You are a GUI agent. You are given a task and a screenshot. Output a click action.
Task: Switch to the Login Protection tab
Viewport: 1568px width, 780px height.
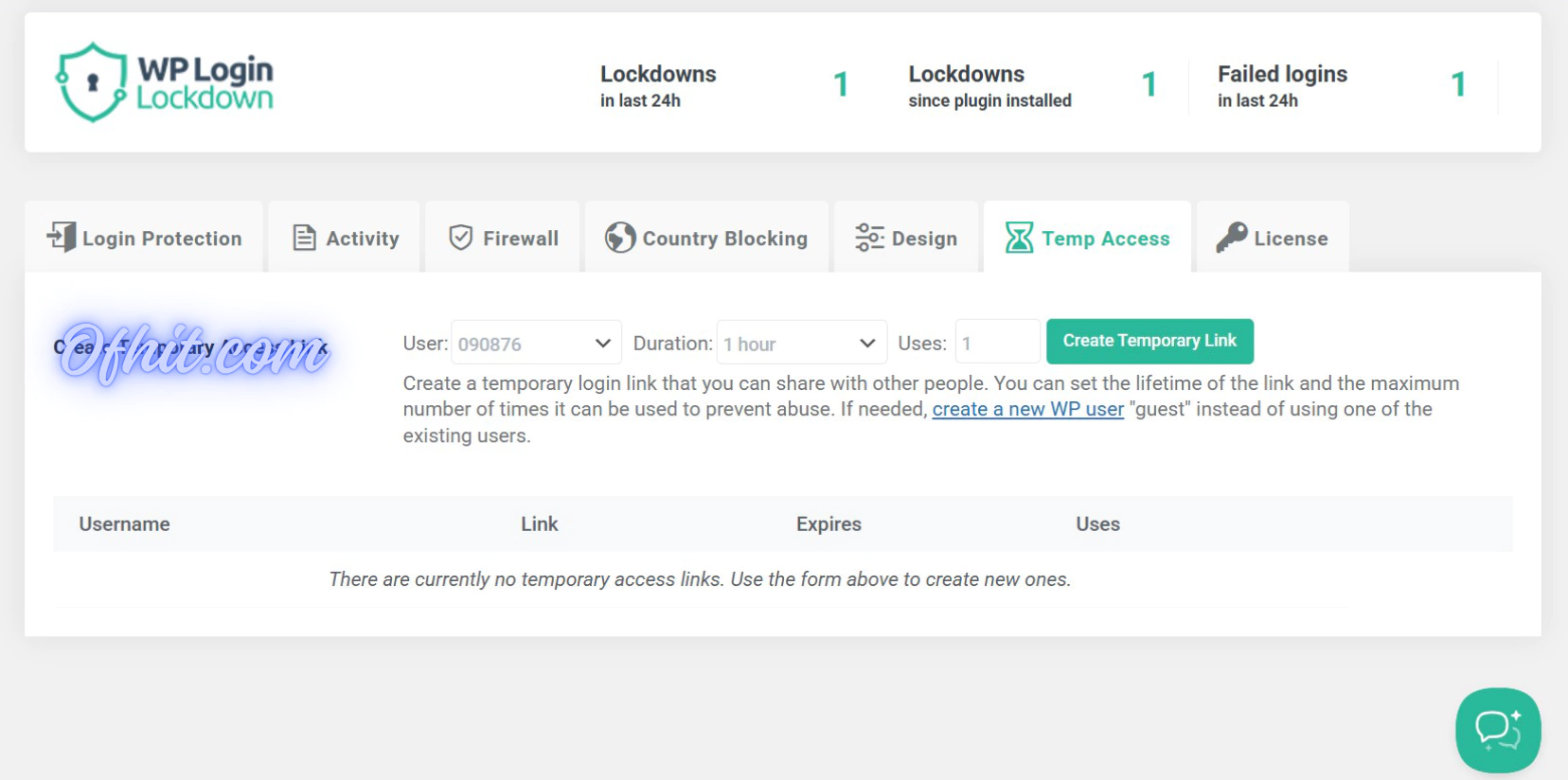pyautogui.click(x=161, y=239)
